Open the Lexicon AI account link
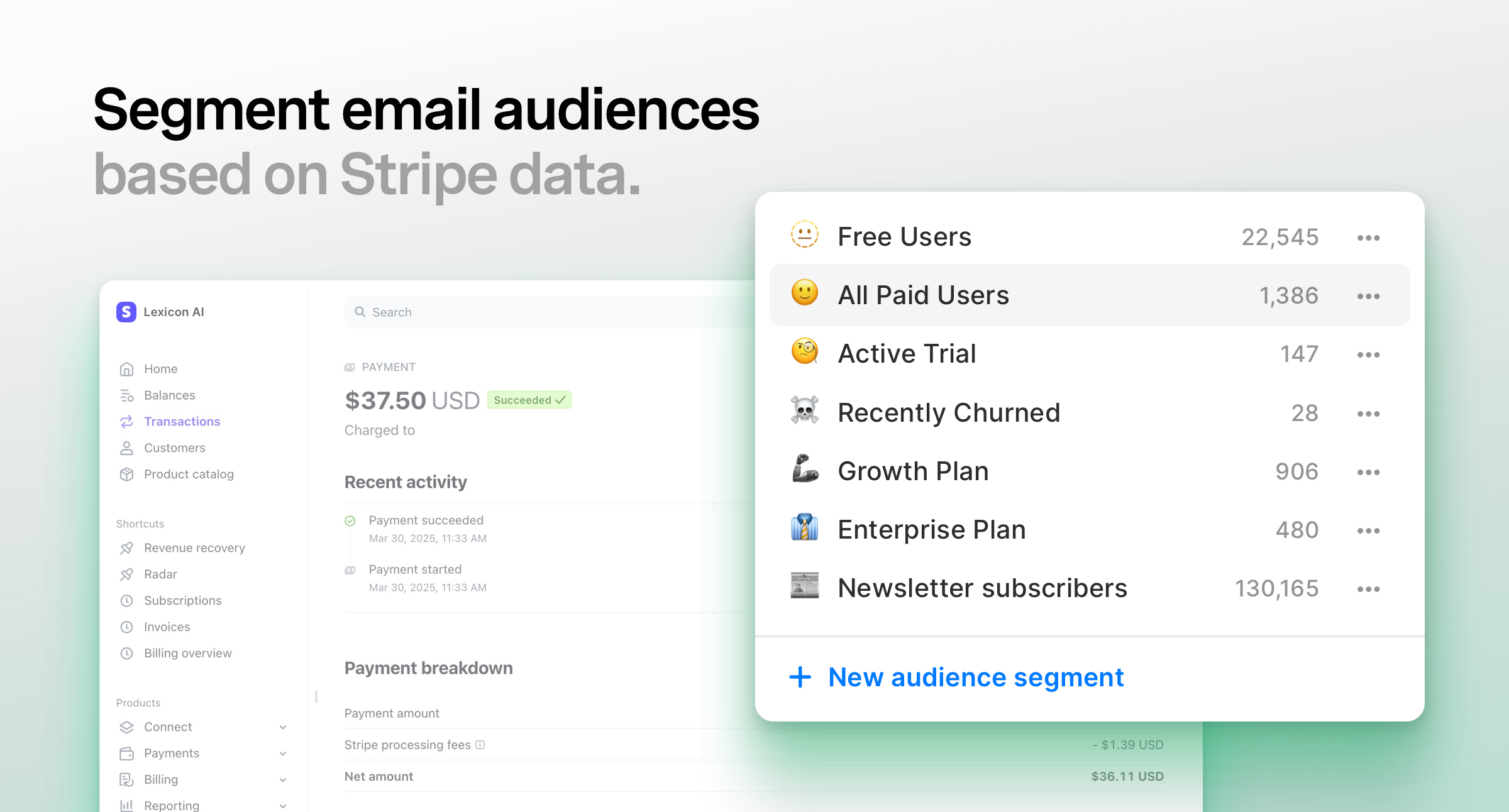This screenshot has width=1509, height=812. [x=174, y=311]
